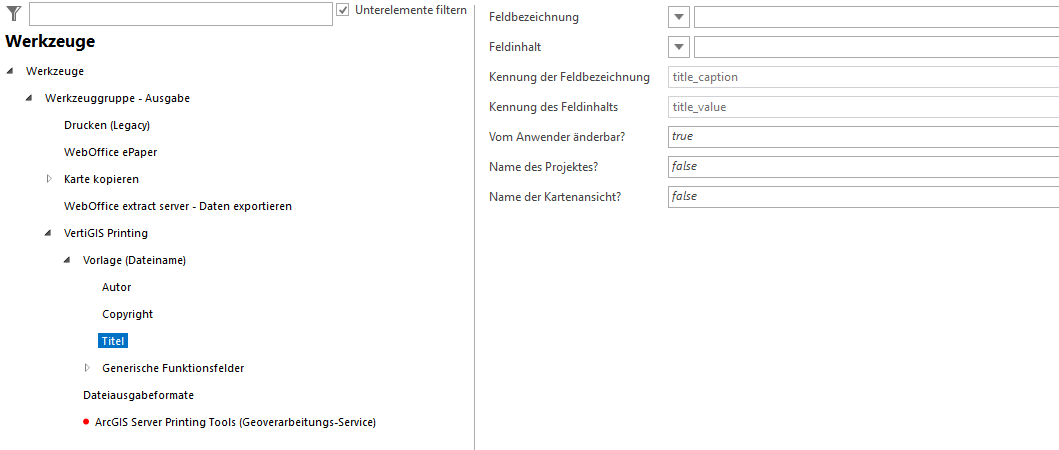
Task: Select WebOffice ePaper in the tree
Action: (x=110, y=152)
